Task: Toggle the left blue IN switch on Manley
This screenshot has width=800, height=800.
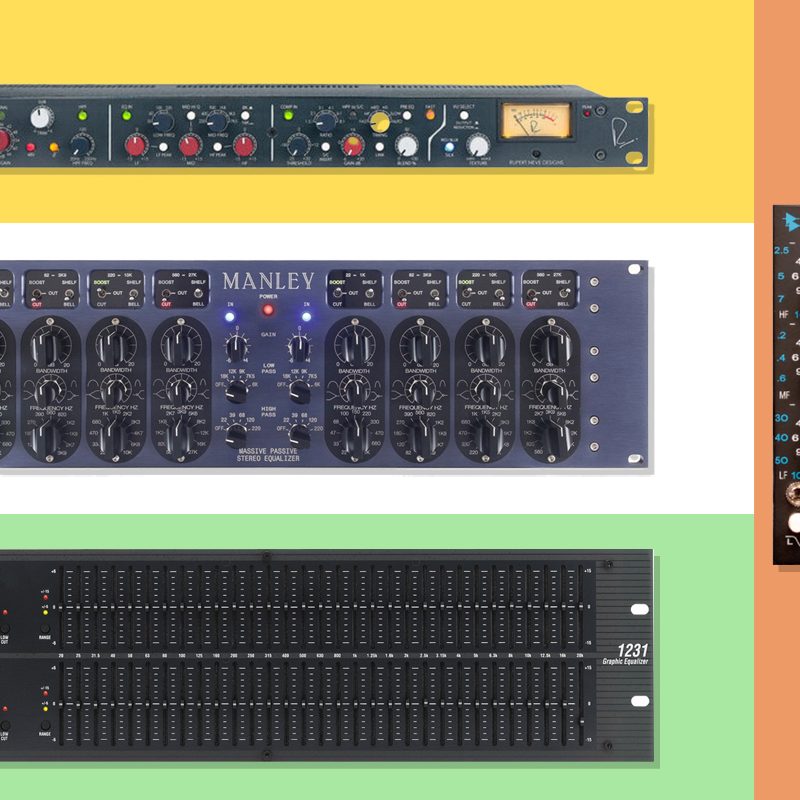Action: point(229,317)
